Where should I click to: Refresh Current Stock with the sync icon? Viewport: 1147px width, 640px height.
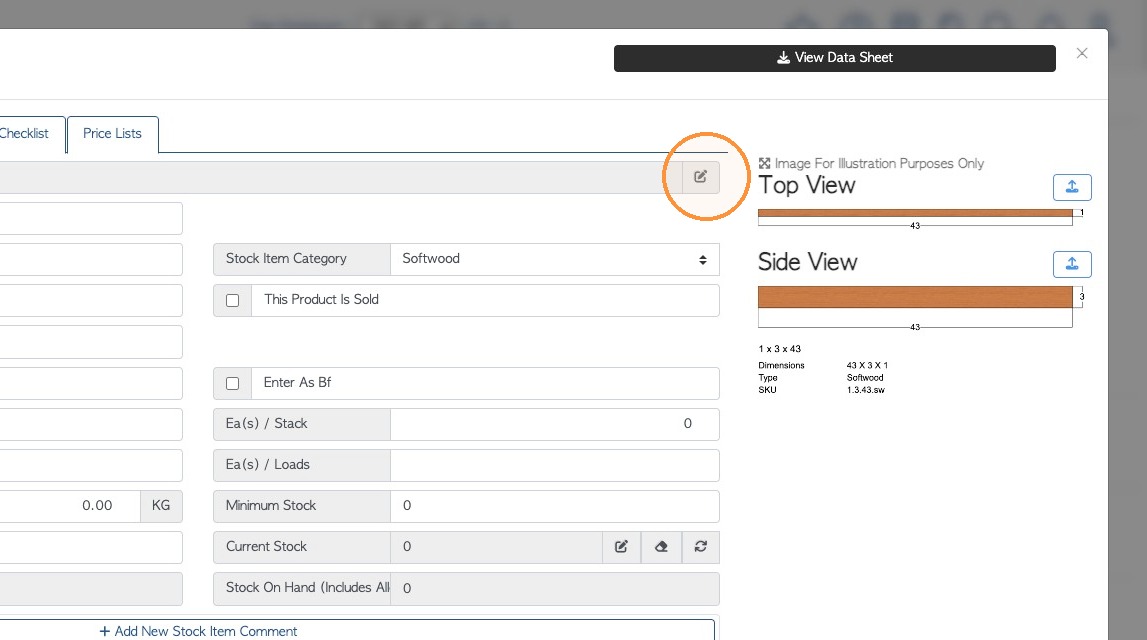pos(701,547)
